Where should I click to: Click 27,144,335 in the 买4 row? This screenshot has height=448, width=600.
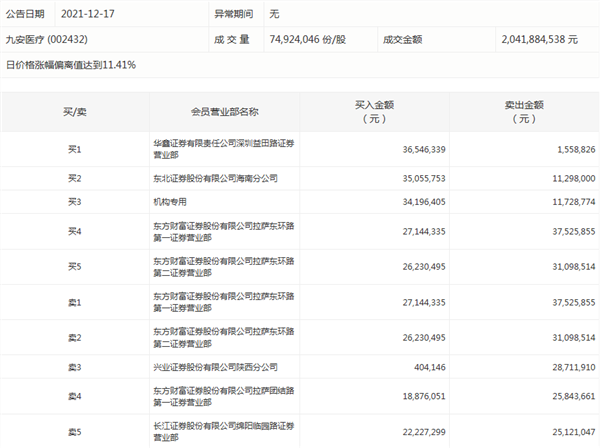click(424, 231)
